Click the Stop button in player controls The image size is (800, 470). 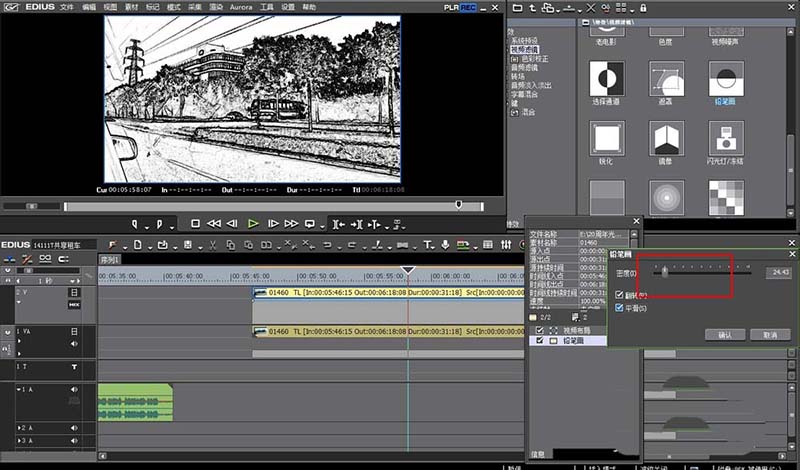coord(195,224)
